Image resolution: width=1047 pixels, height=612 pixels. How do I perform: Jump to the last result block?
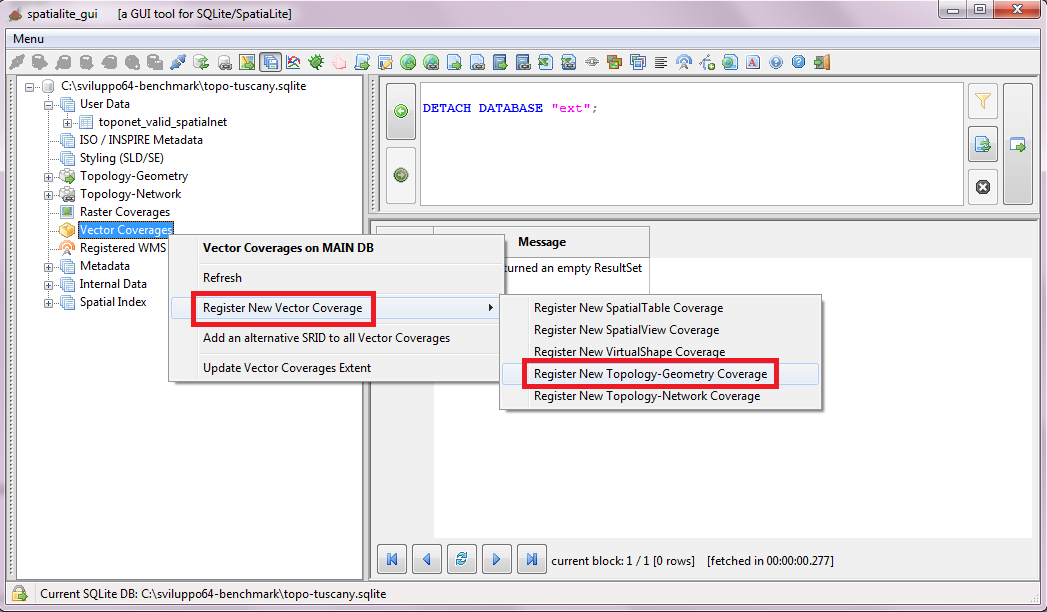[531, 559]
